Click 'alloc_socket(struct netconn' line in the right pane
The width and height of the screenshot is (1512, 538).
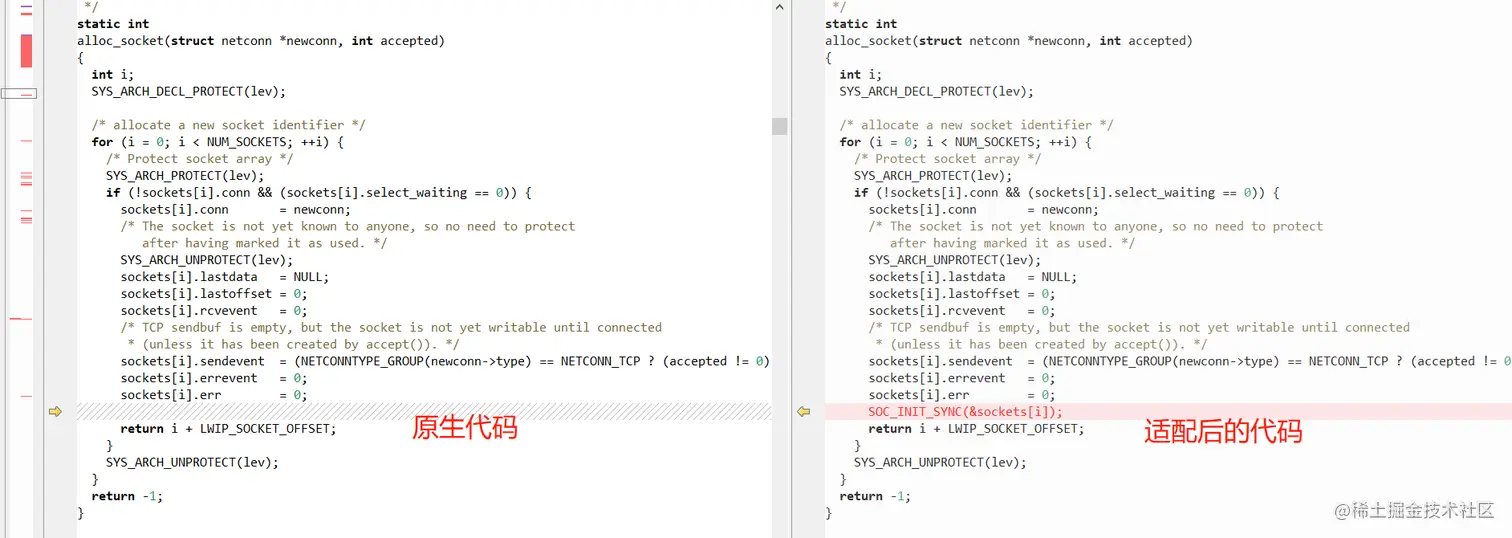[1009, 41]
